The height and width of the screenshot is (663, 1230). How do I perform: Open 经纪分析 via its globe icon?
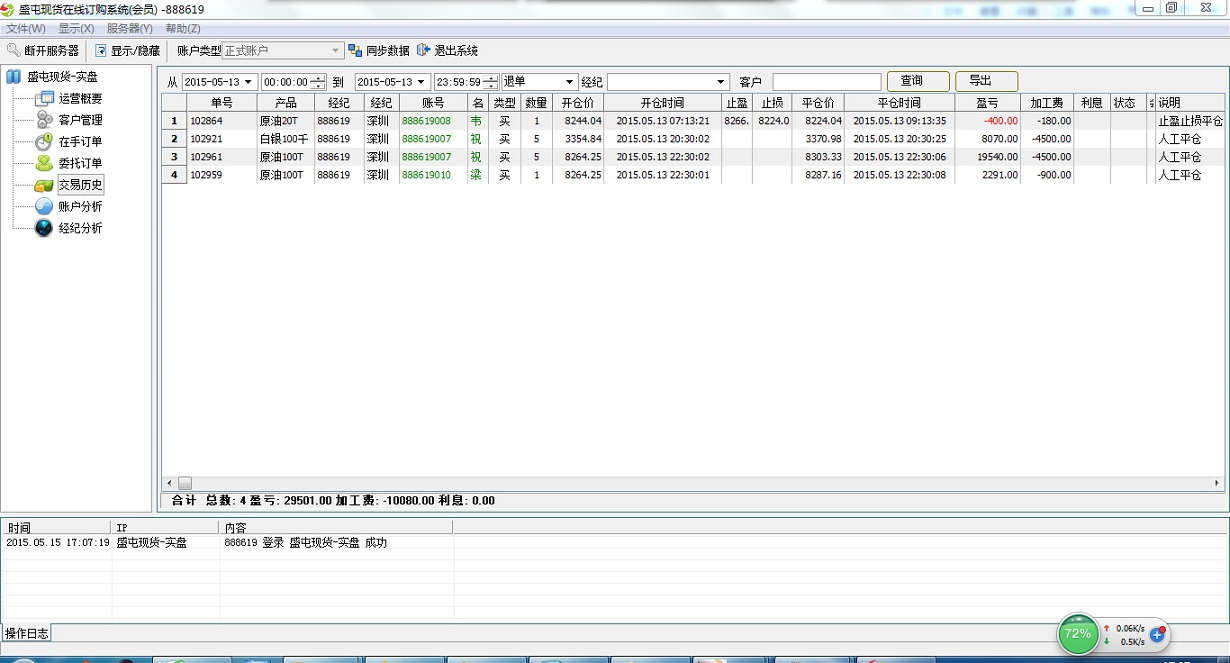pyautogui.click(x=44, y=228)
